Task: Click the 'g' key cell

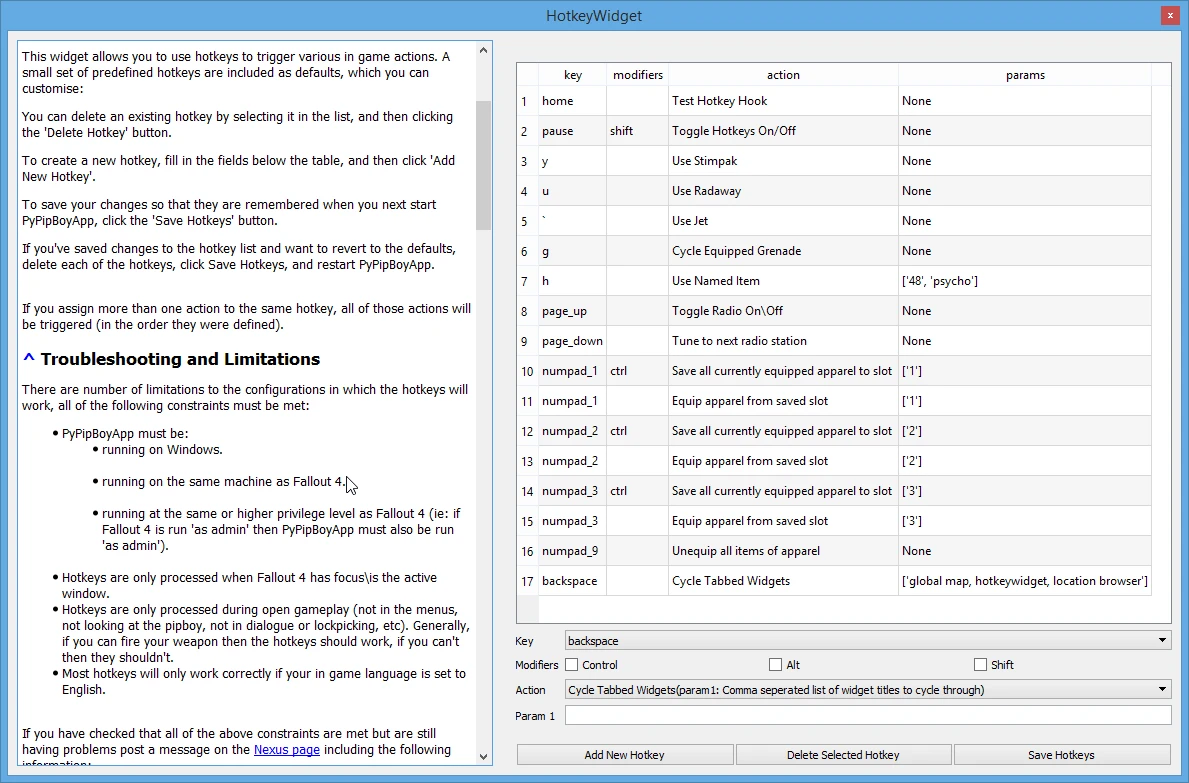Action: (x=573, y=251)
